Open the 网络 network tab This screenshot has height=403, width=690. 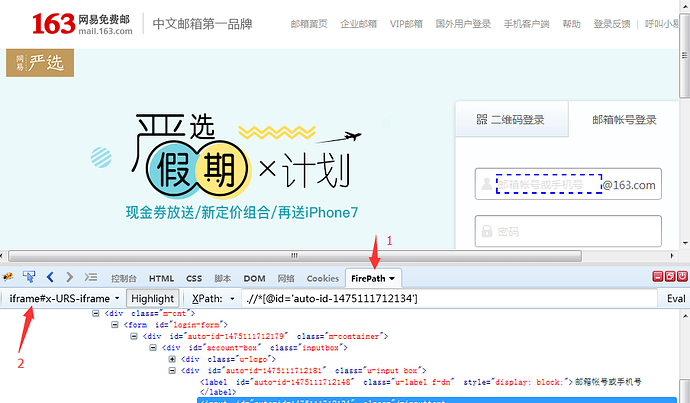click(286, 278)
